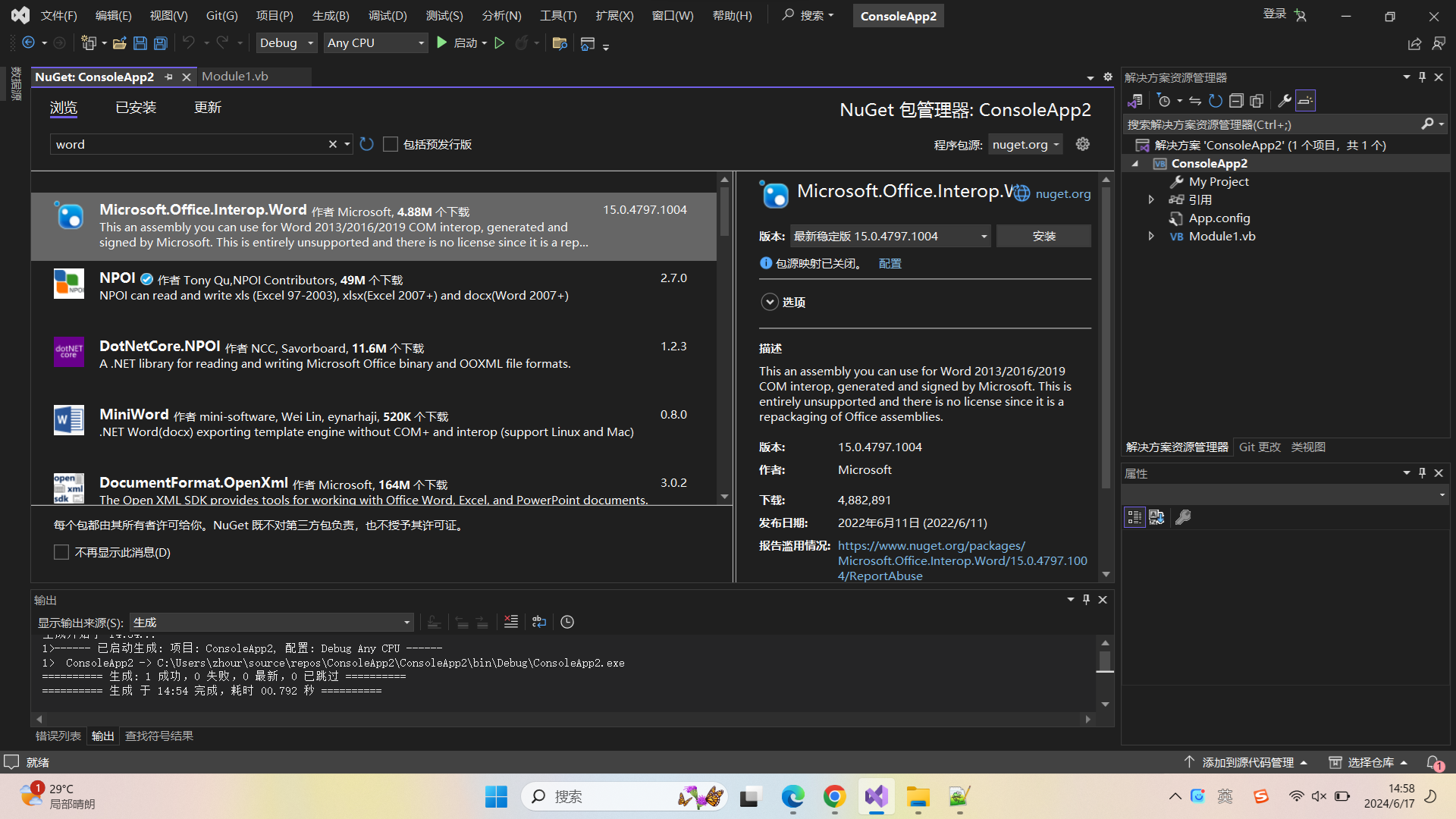The image size is (1456, 819).
Task: Expand the Options section in package details
Action: (770, 302)
